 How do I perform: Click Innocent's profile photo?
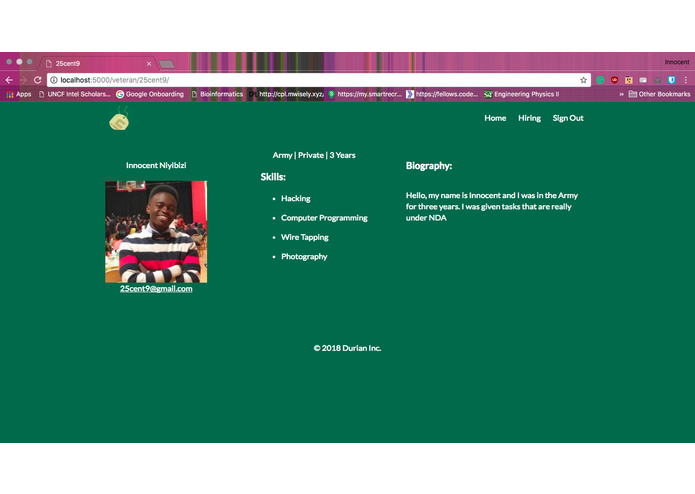[156, 232]
